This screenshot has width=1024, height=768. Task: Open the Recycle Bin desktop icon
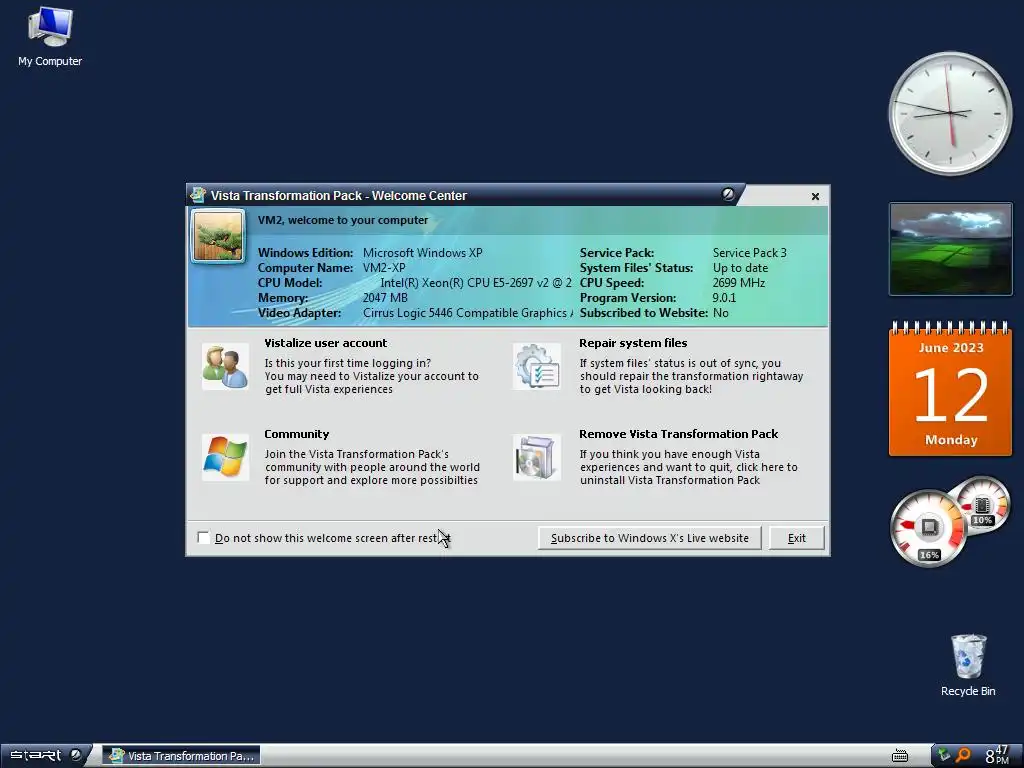pyautogui.click(x=968, y=665)
